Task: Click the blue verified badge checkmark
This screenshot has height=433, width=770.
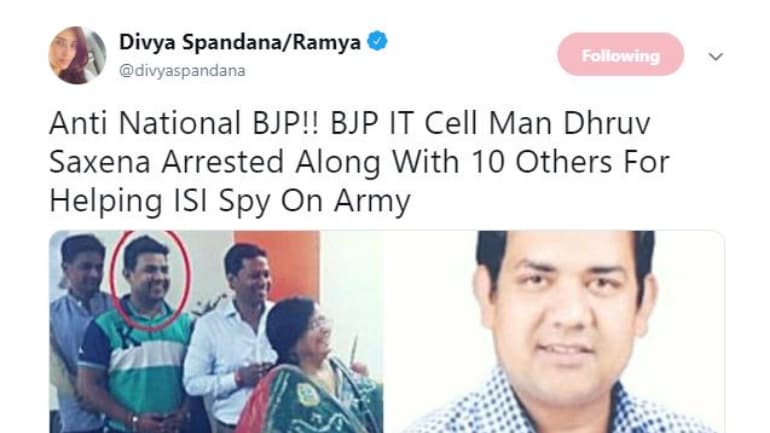Action: 377,41
